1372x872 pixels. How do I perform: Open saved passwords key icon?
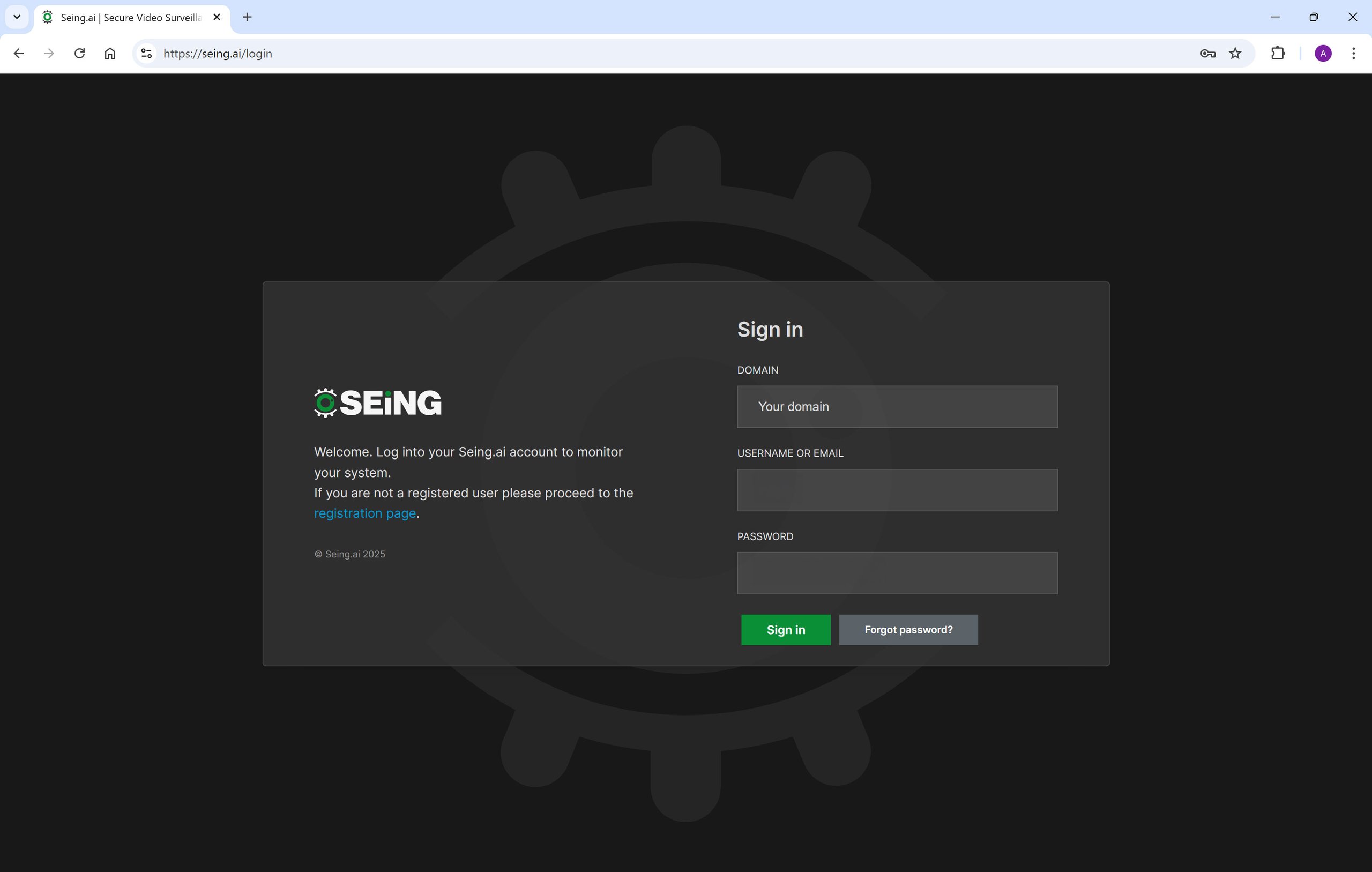pos(1207,54)
